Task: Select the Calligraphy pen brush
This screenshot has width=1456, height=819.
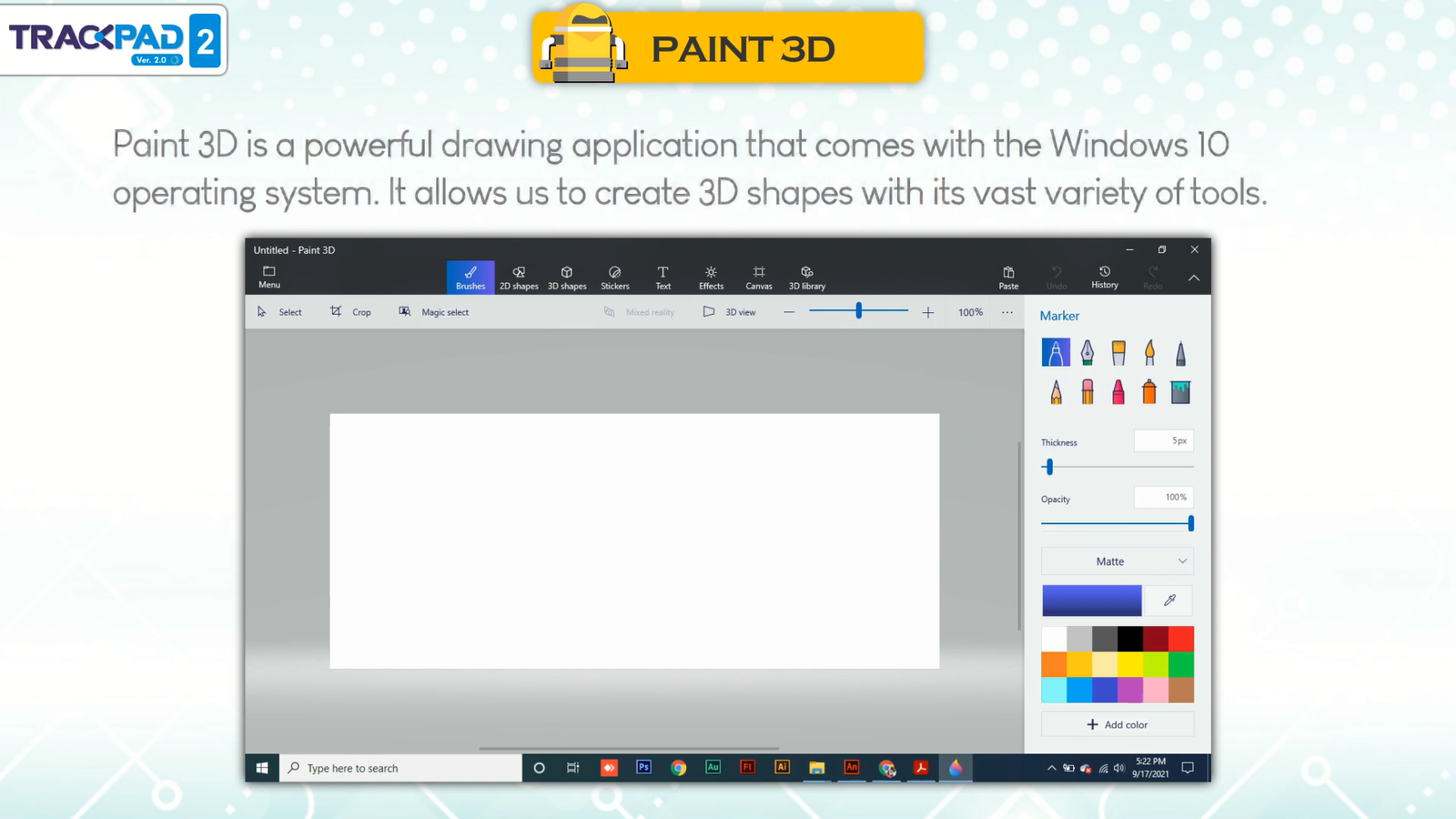Action: pyautogui.click(x=1087, y=352)
